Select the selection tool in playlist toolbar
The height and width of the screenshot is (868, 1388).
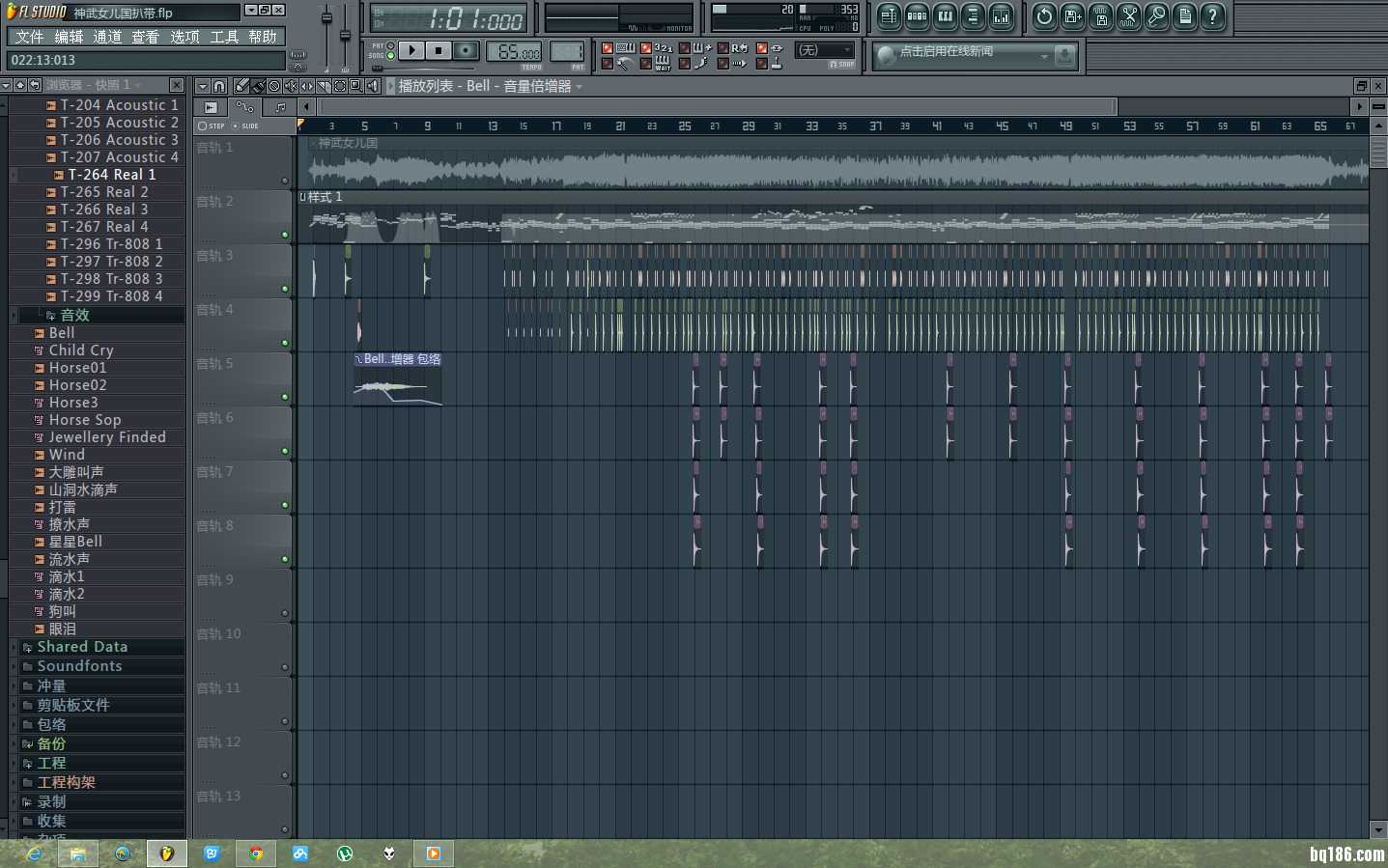[340, 86]
